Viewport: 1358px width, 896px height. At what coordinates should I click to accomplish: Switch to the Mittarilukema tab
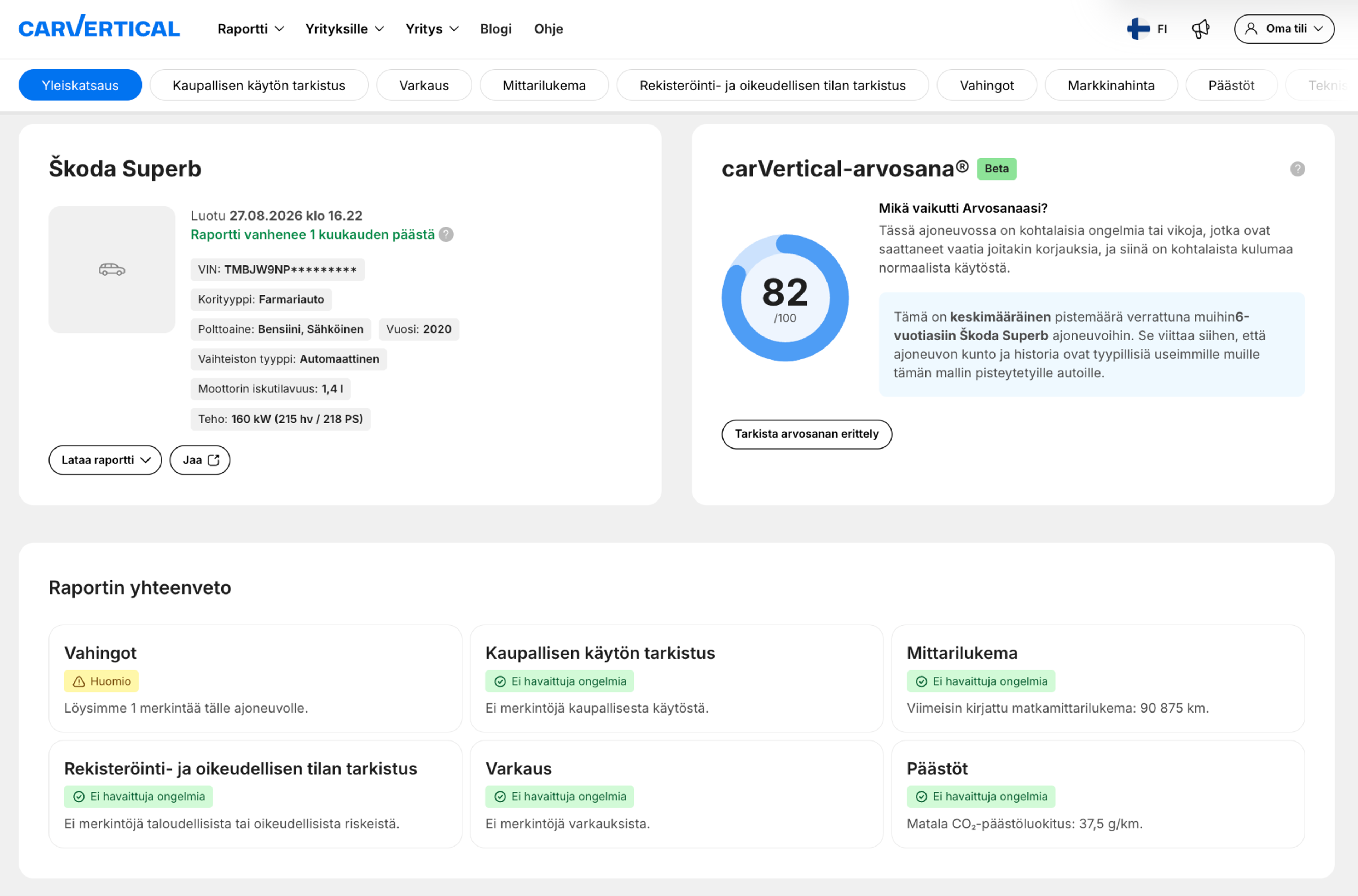point(544,85)
